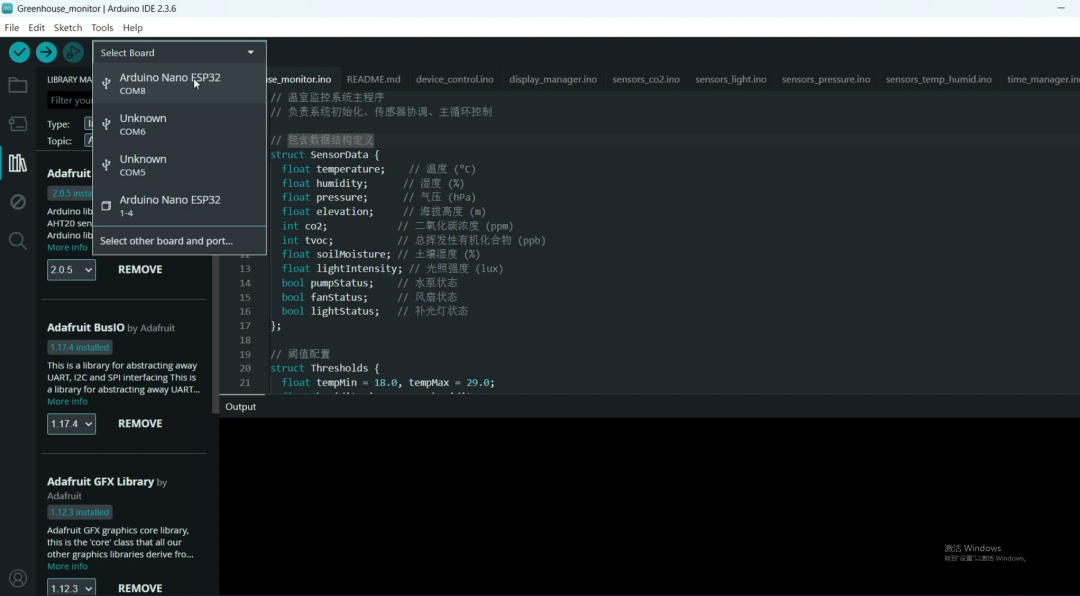The width and height of the screenshot is (1080, 596).
Task: Click the port icon beside 1-4
Action: point(106,206)
